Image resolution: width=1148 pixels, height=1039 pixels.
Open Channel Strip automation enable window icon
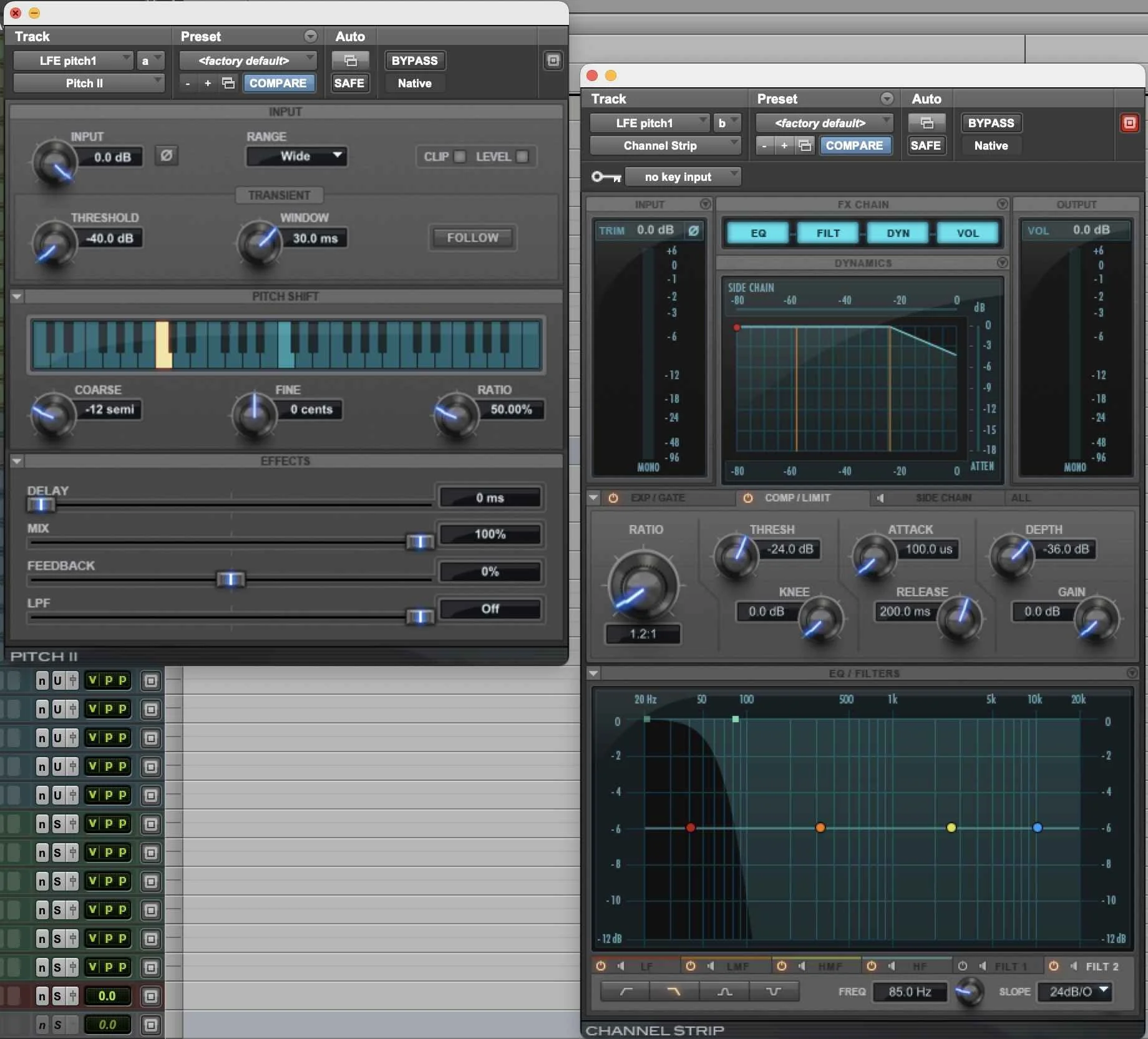point(927,123)
